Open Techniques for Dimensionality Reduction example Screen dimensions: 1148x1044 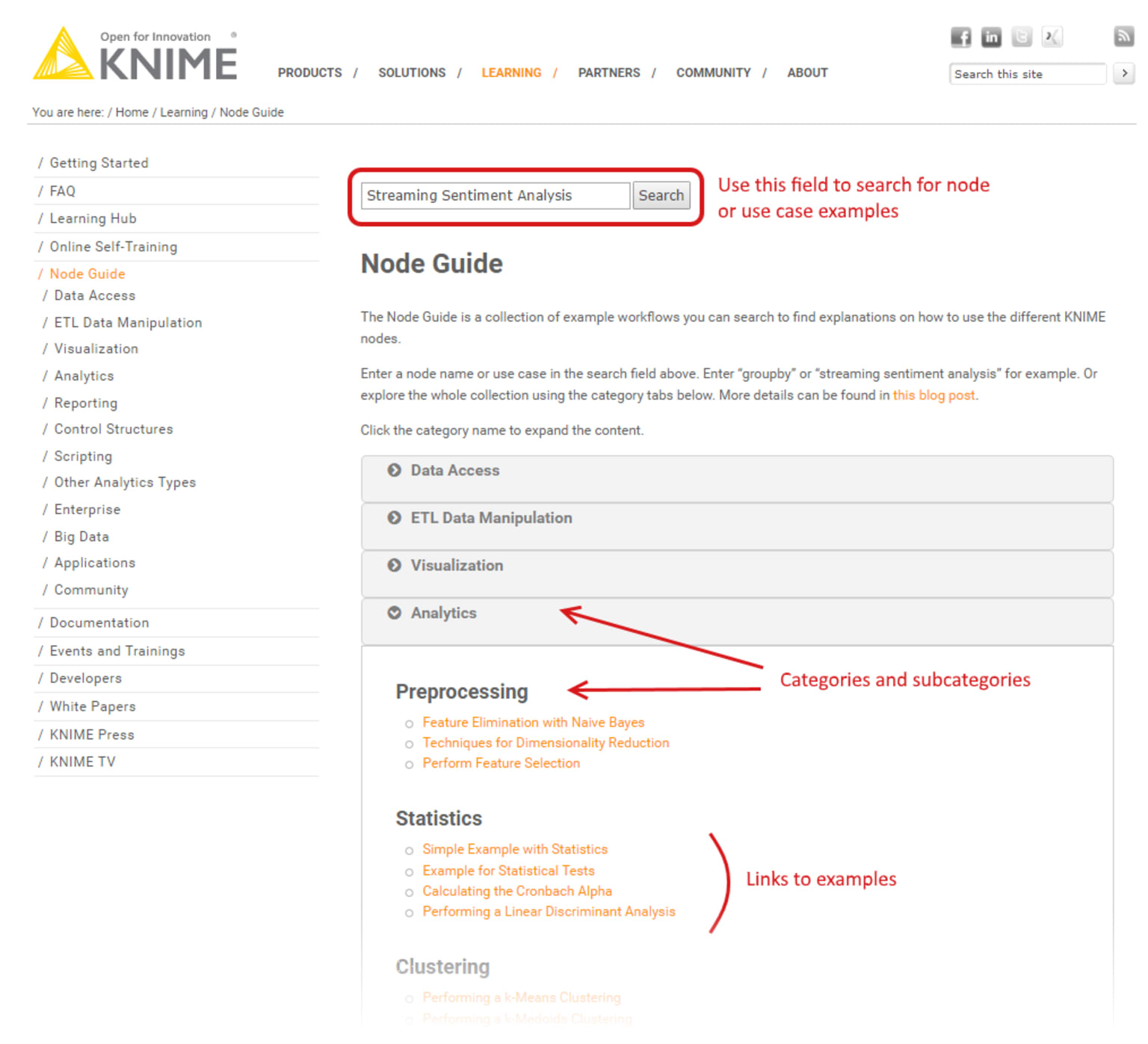(546, 743)
